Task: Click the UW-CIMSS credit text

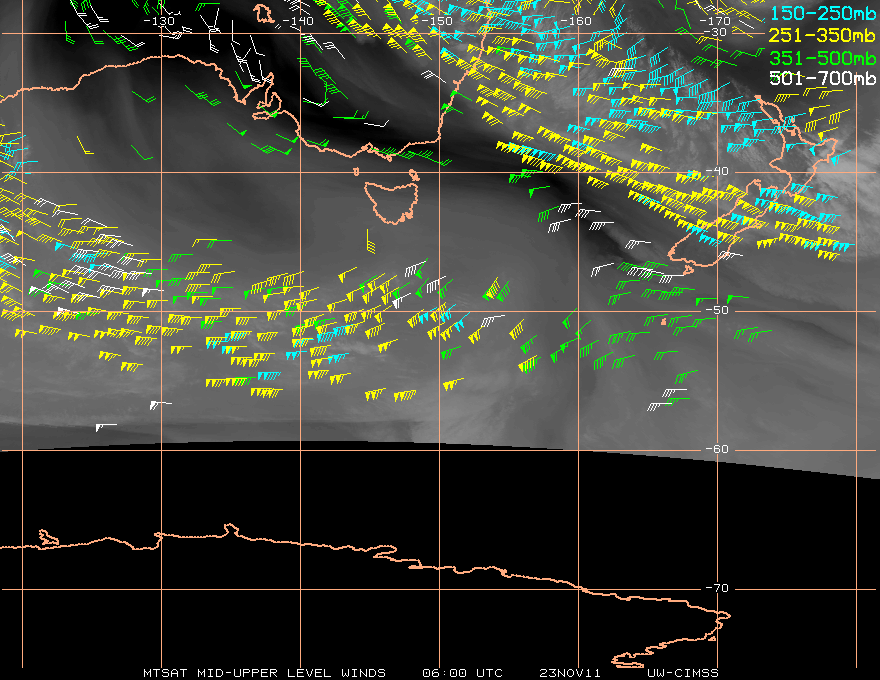Action: pos(682,673)
